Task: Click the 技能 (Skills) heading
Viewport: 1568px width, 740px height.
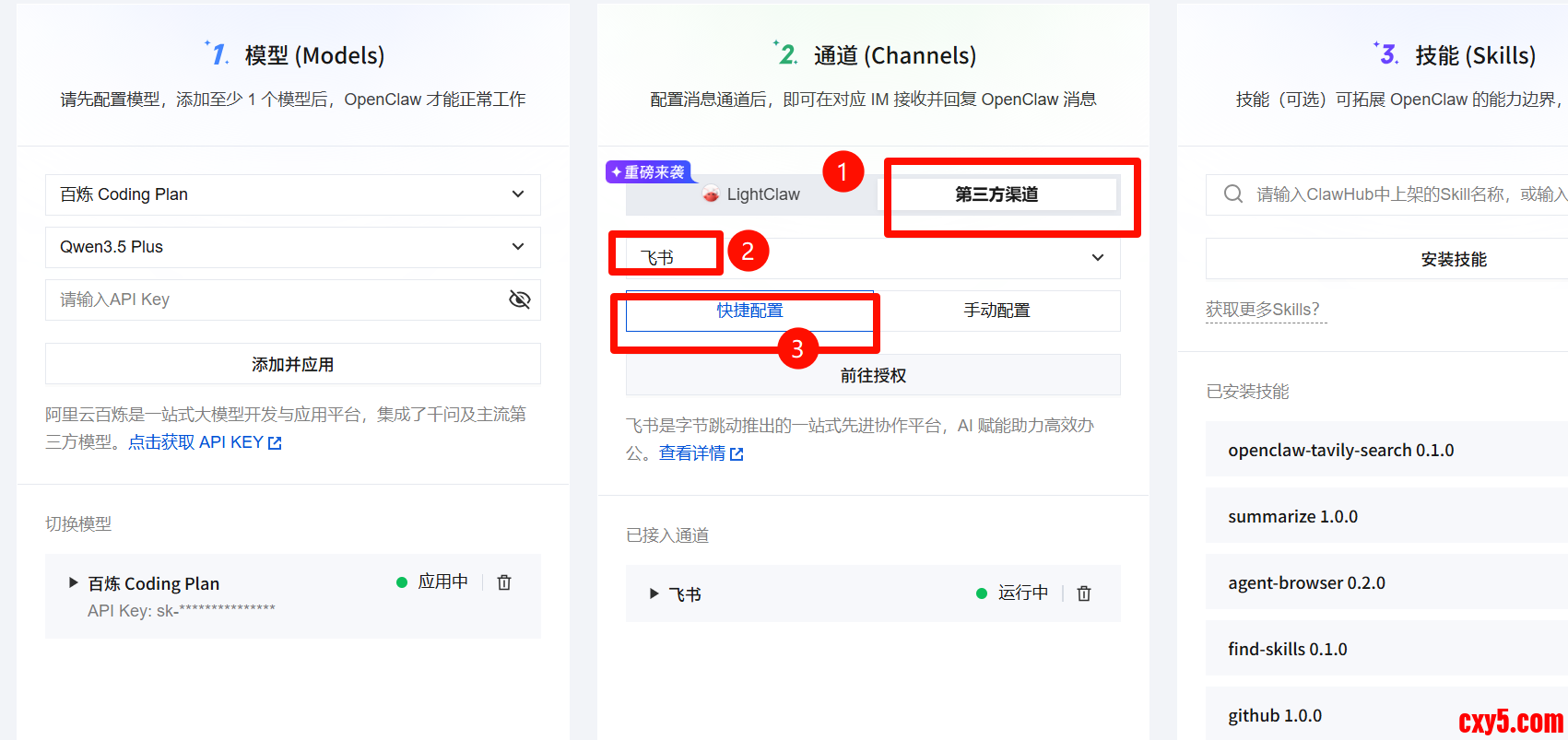Action: click(1475, 55)
